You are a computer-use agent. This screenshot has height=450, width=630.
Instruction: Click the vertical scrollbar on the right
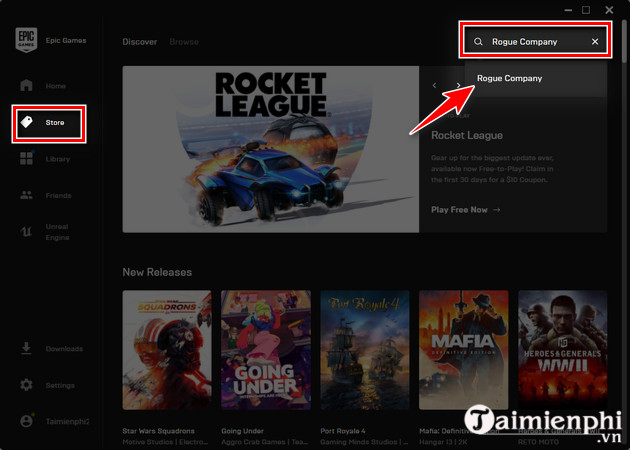(624, 40)
